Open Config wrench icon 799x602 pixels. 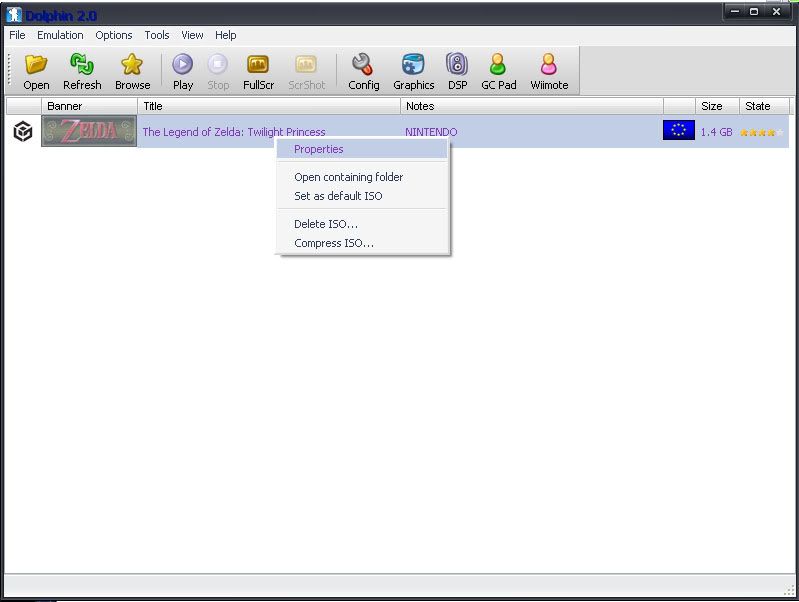[x=363, y=65]
